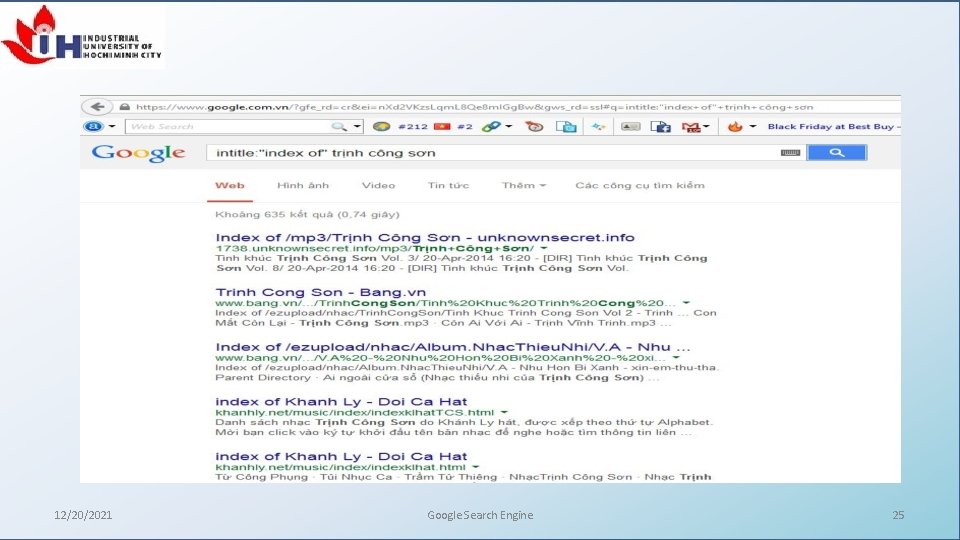Click the Gmail toolbar icon
960x540 pixels.
[x=691, y=127]
